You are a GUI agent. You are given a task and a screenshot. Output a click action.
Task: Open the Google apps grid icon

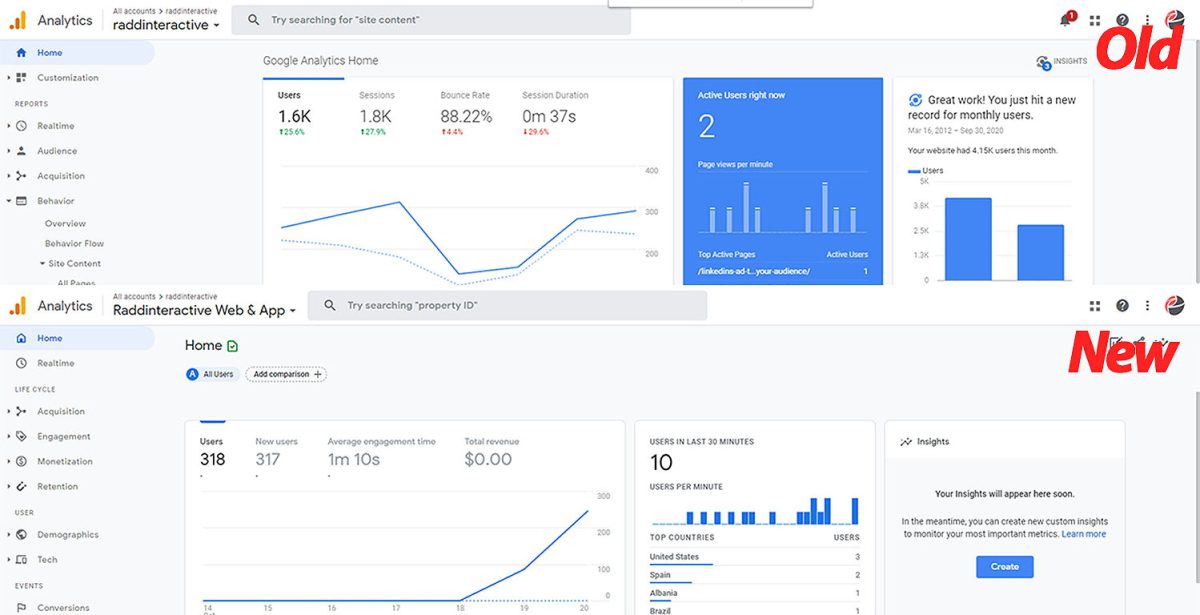(x=1094, y=20)
